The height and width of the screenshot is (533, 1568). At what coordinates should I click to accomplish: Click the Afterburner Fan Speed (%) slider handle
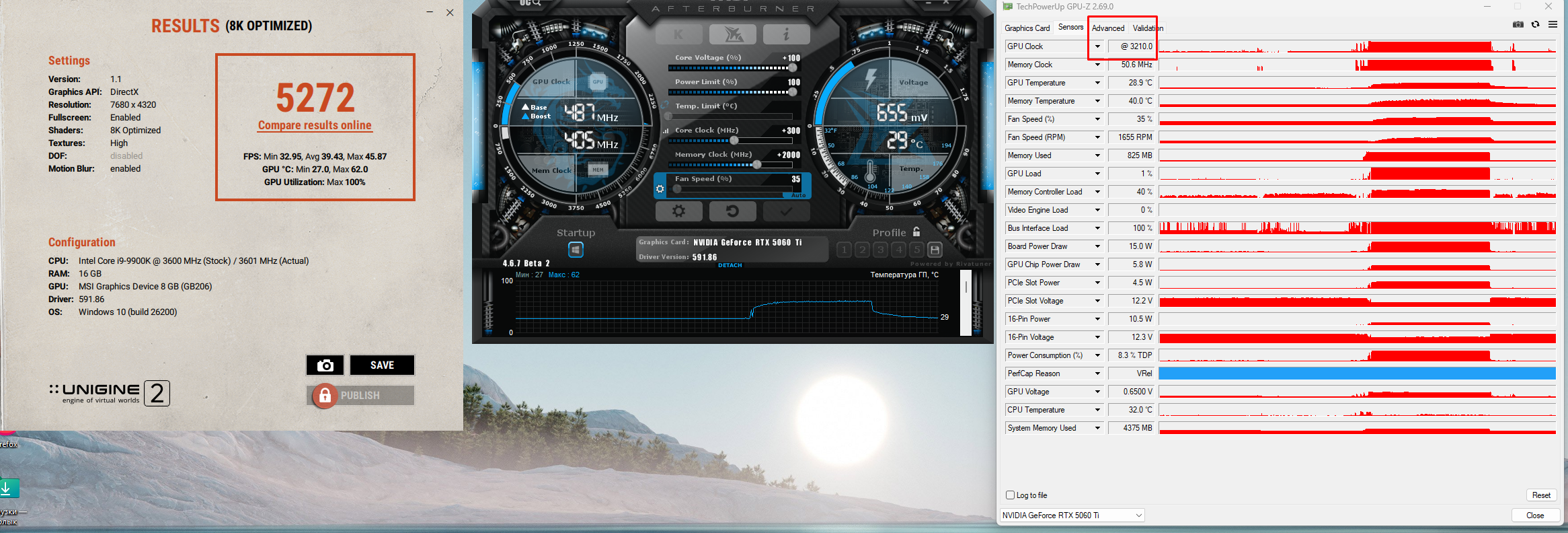point(677,189)
